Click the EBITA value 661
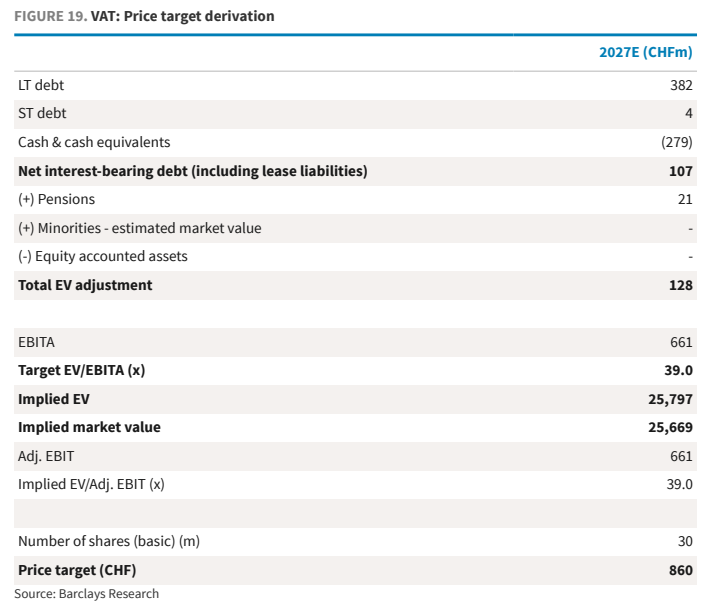Image resolution: width=711 pixels, height=615 pixels. click(x=681, y=342)
